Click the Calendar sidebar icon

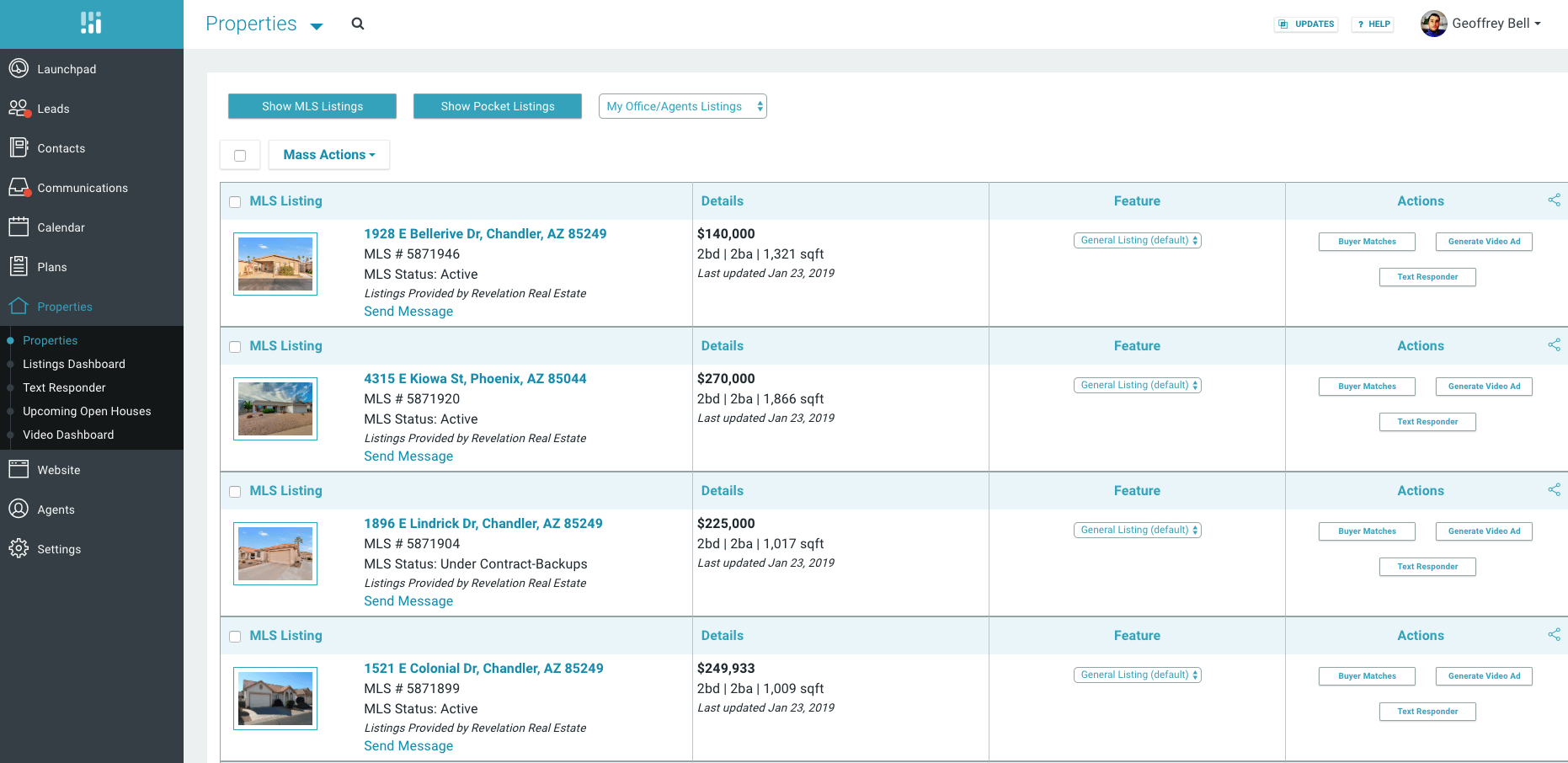pyautogui.click(x=19, y=227)
